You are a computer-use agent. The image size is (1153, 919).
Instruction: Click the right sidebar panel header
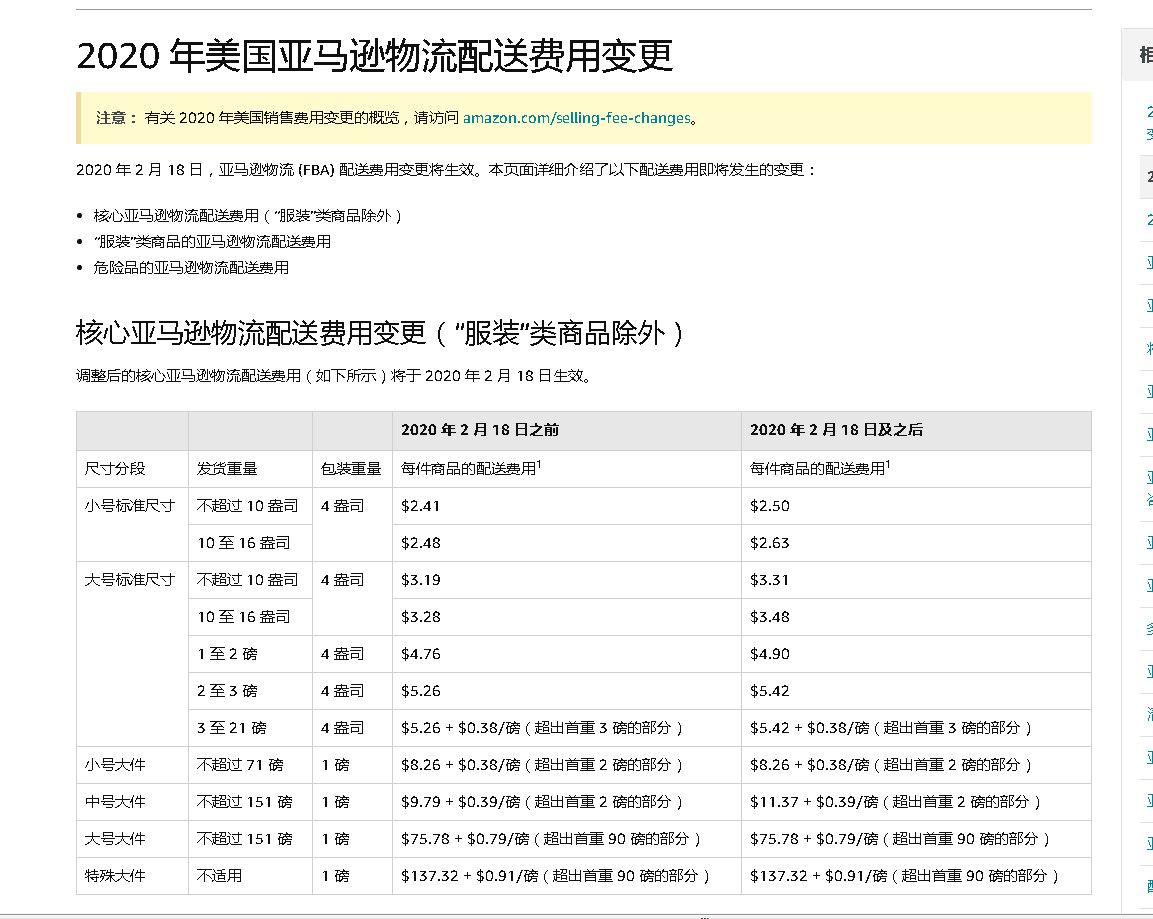[1143, 55]
